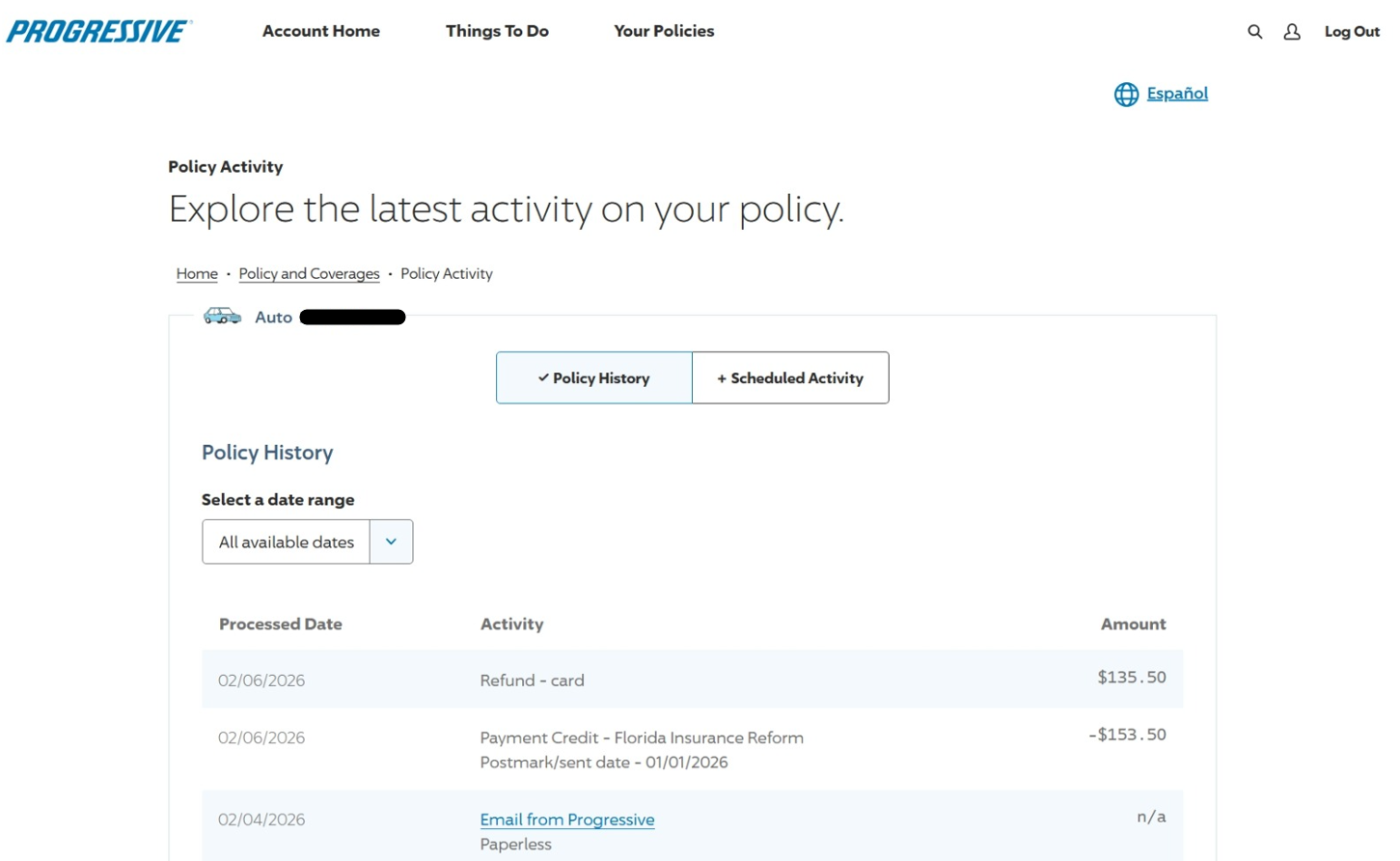Image resolution: width=1400 pixels, height=861 pixels.
Task: Go to Home breadcrumb link
Action: [x=197, y=274]
